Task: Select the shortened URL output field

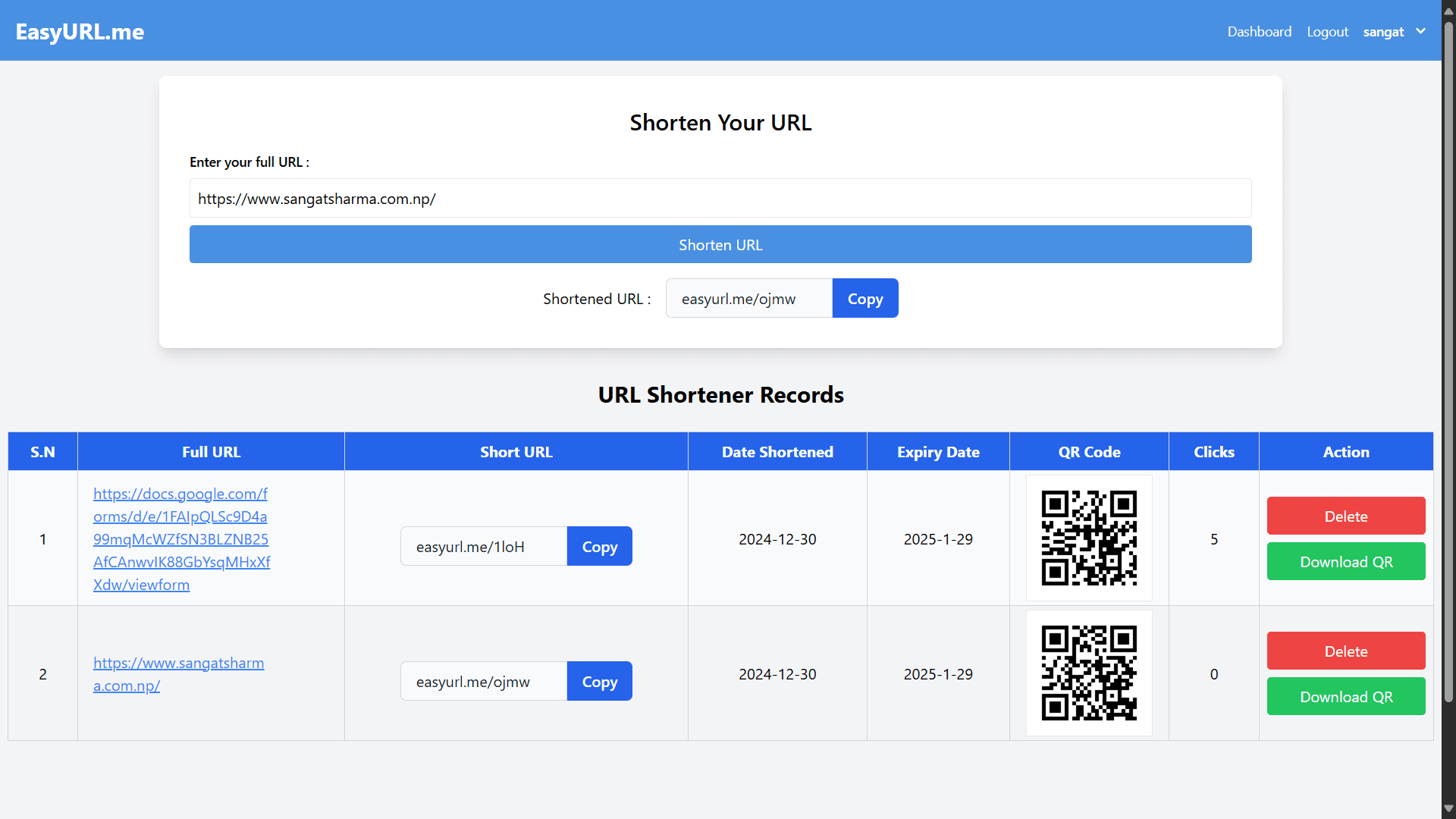Action: pos(748,298)
